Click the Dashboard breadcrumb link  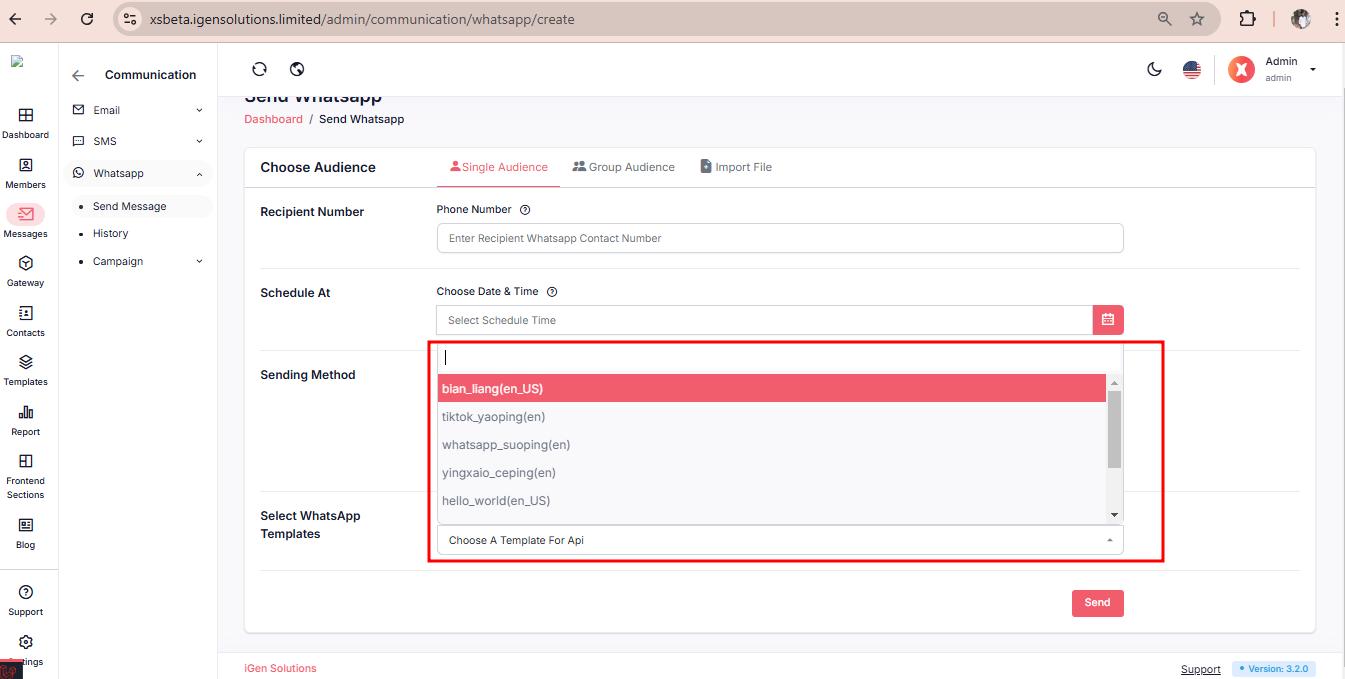[273, 119]
